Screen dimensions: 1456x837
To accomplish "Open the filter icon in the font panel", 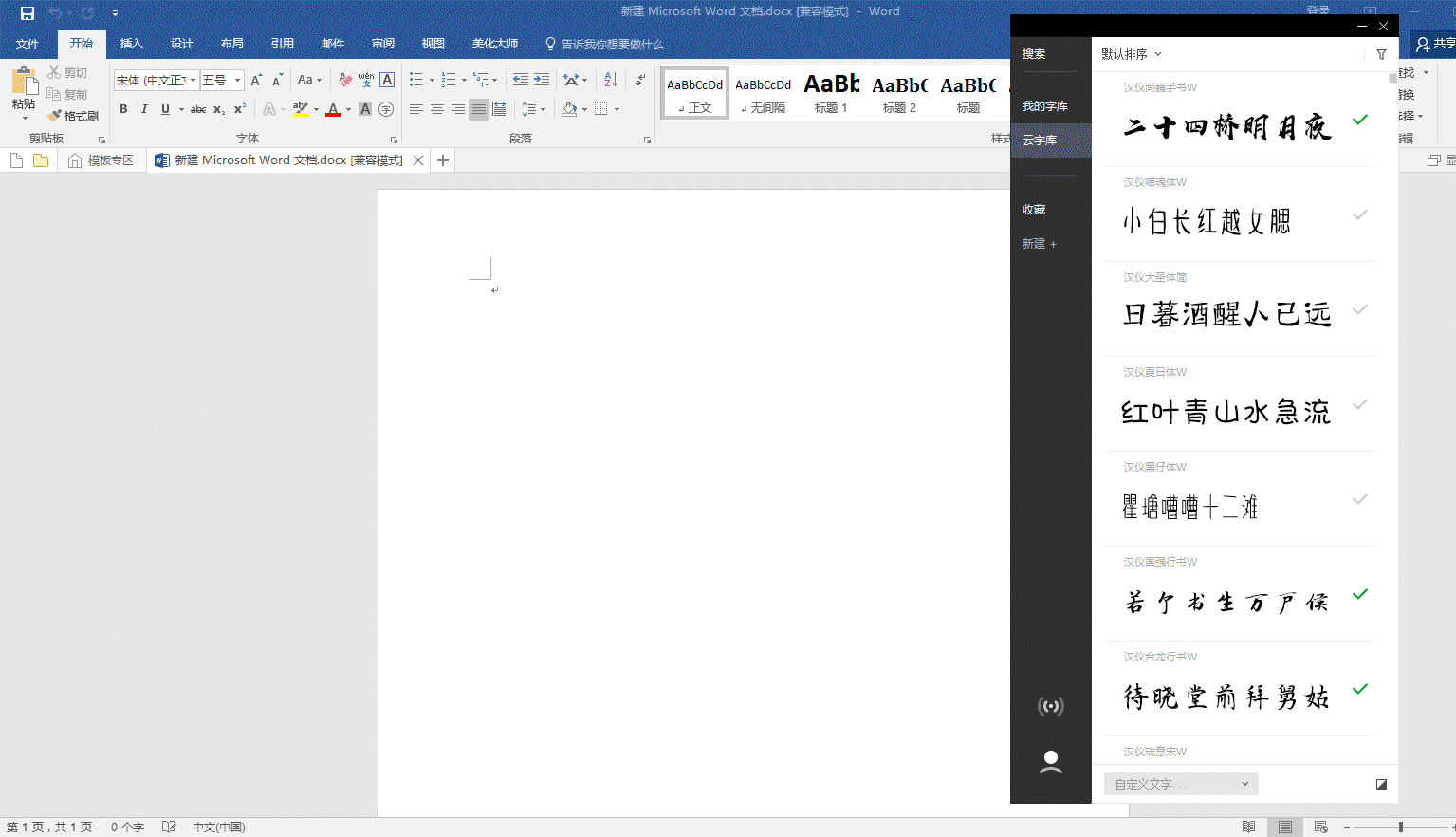I will coord(1381,54).
